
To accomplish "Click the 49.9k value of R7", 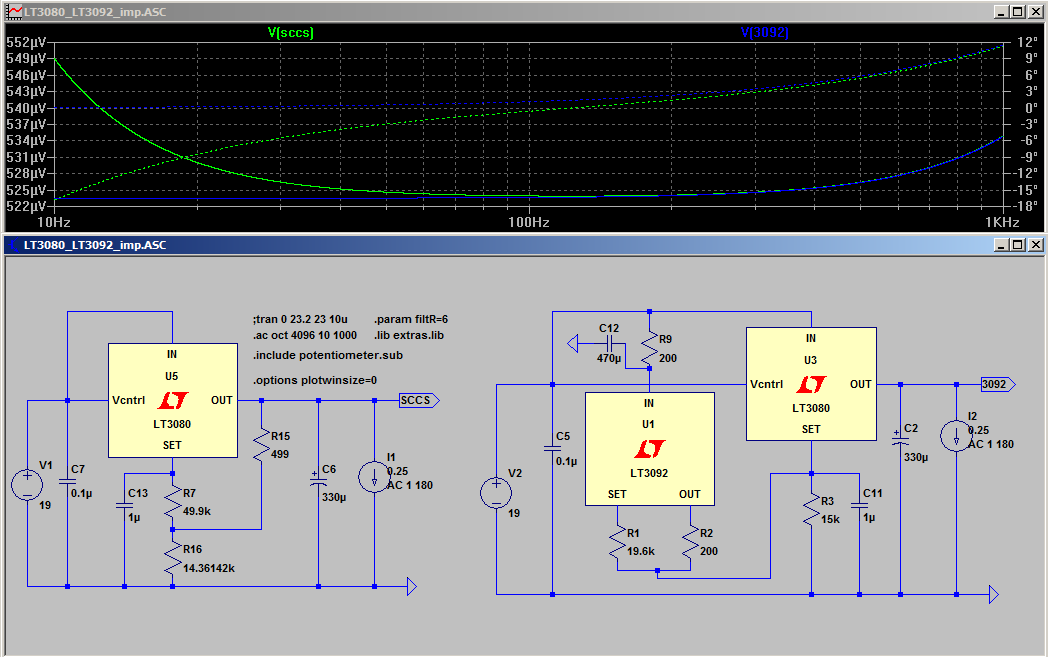I will coord(196,511).
